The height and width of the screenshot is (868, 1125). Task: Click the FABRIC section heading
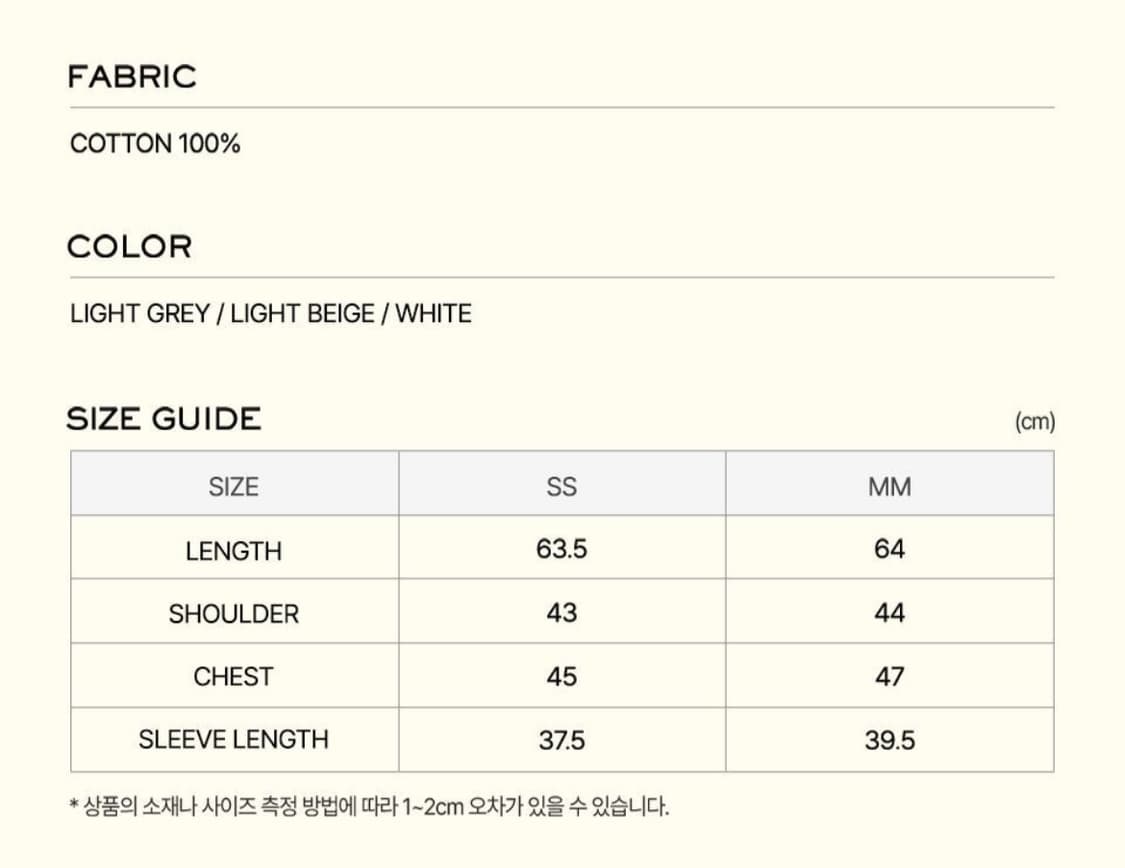(x=132, y=77)
